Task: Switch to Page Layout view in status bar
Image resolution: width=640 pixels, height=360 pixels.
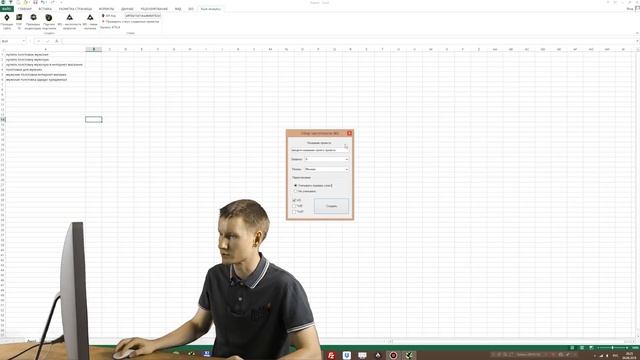Action: point(582,348)
